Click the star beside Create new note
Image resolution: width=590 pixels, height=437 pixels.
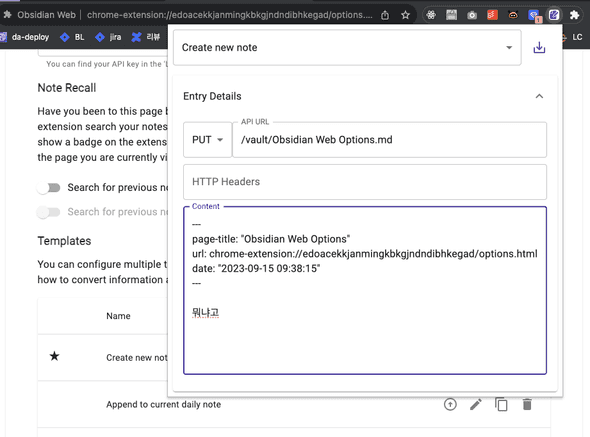coord(55,356)
